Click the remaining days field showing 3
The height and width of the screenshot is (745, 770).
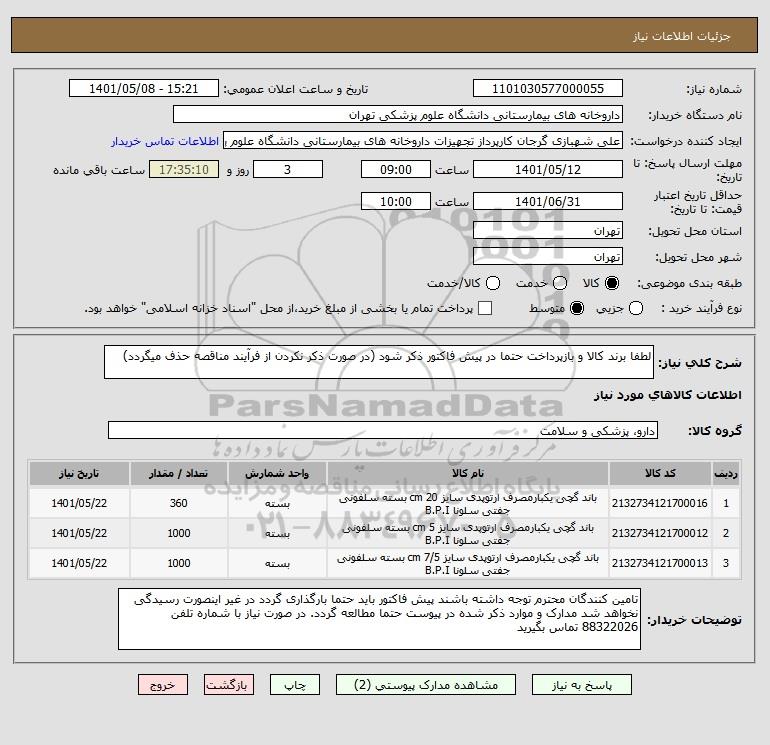coord(288,169)
